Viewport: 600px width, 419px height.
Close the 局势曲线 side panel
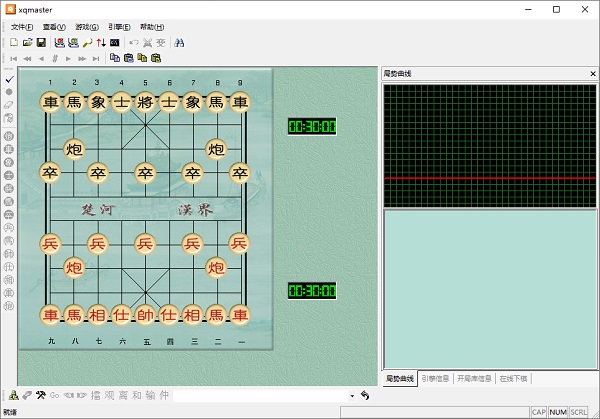(x=593, y=73)
